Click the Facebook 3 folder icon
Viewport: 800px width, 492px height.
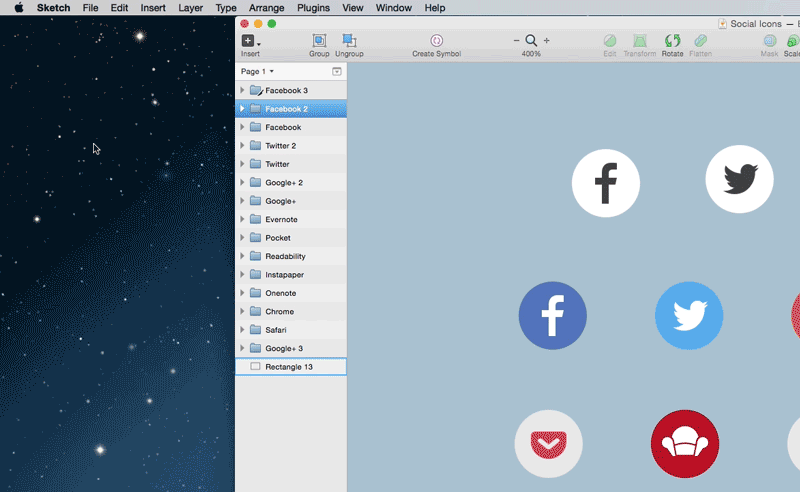click(x=256, y=90)
